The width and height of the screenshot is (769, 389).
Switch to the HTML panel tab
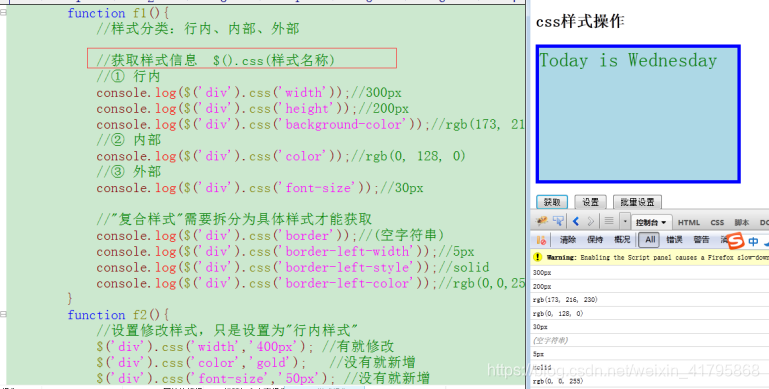(689, 222)
